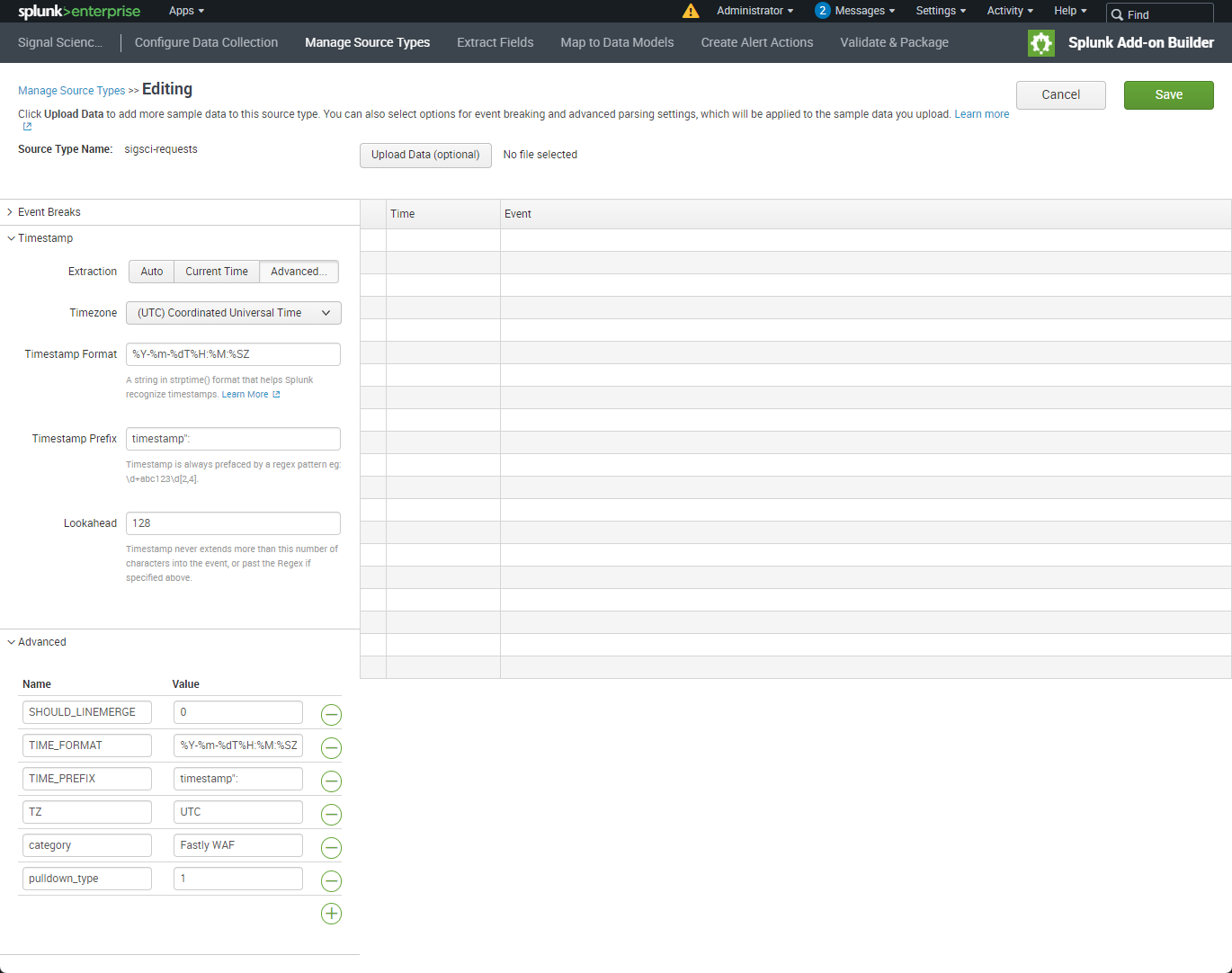Click the sigsci-requests source type name text
1232x973 pixels.
161,149
